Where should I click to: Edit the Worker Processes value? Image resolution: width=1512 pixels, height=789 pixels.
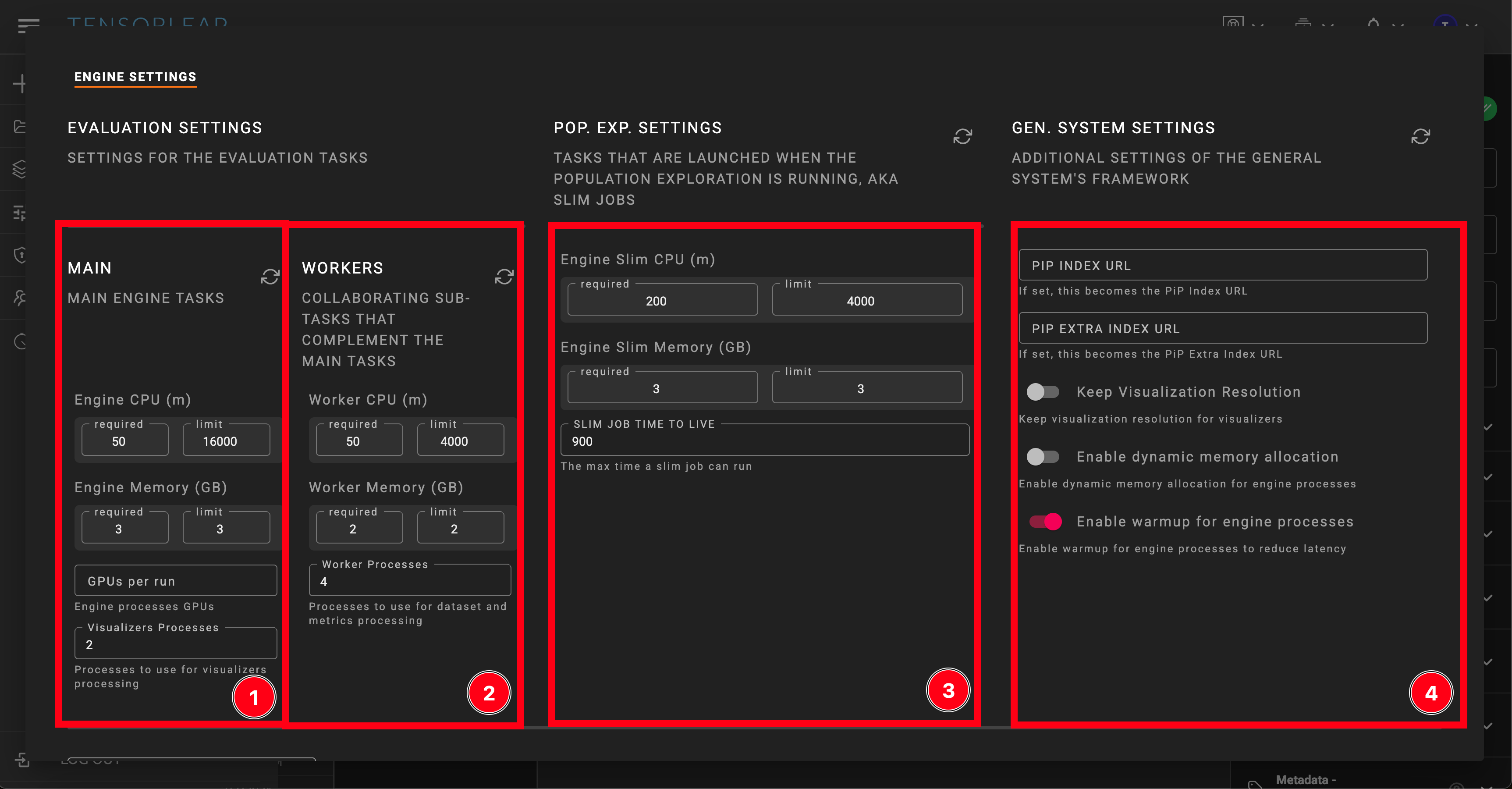(410, 582)
